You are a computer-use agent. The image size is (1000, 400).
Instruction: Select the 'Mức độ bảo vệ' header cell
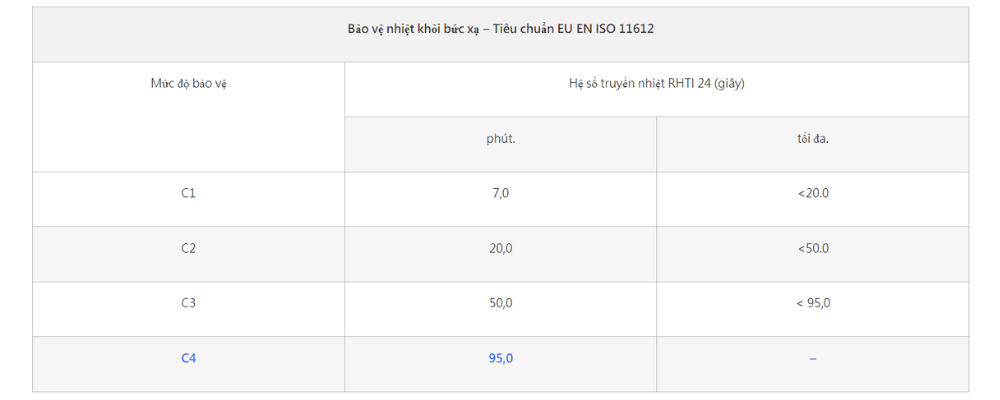[x=188, y=84]
